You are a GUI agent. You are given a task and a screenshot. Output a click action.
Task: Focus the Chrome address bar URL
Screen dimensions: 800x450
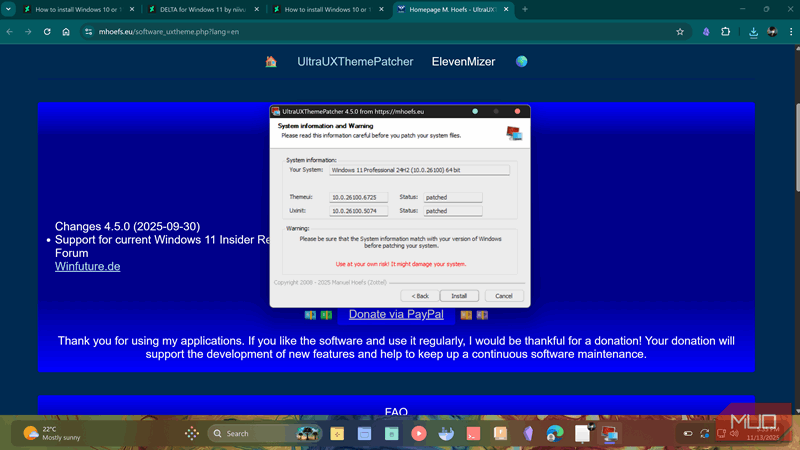[168, 32]
